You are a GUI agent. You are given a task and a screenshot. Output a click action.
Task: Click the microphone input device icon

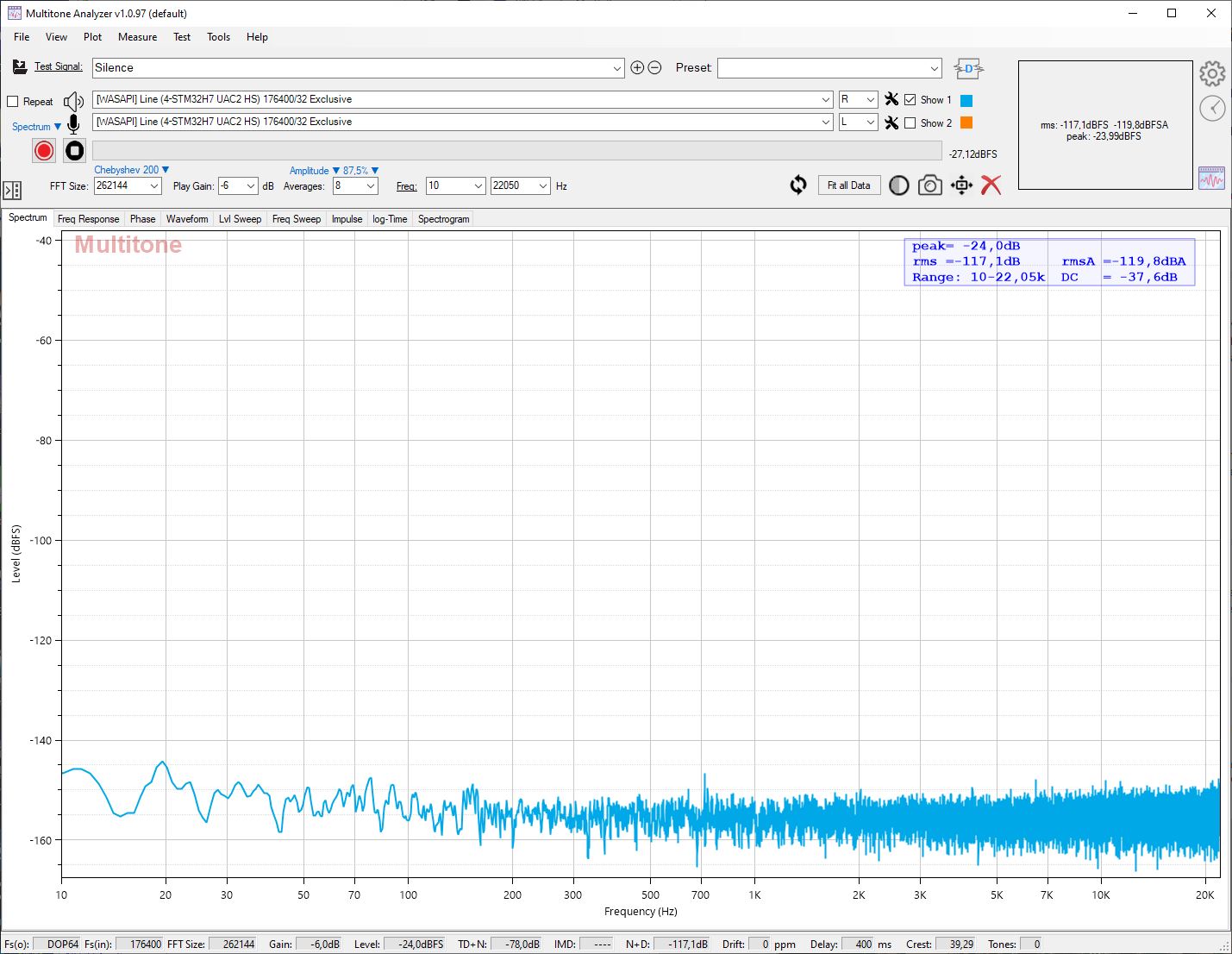[x=73, y=124]
